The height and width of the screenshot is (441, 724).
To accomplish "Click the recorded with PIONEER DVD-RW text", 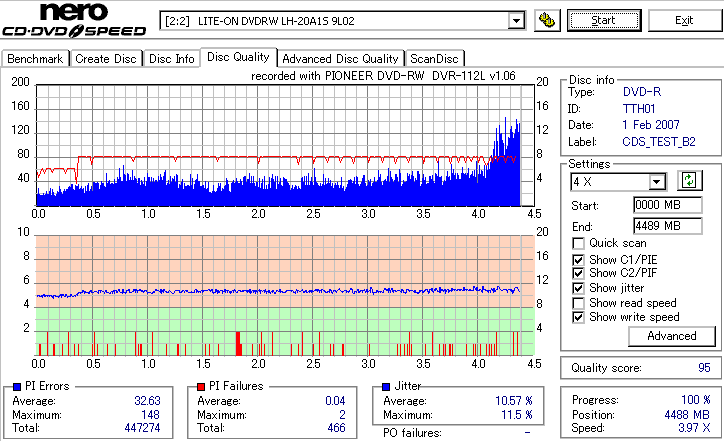I will pos(383,76).
